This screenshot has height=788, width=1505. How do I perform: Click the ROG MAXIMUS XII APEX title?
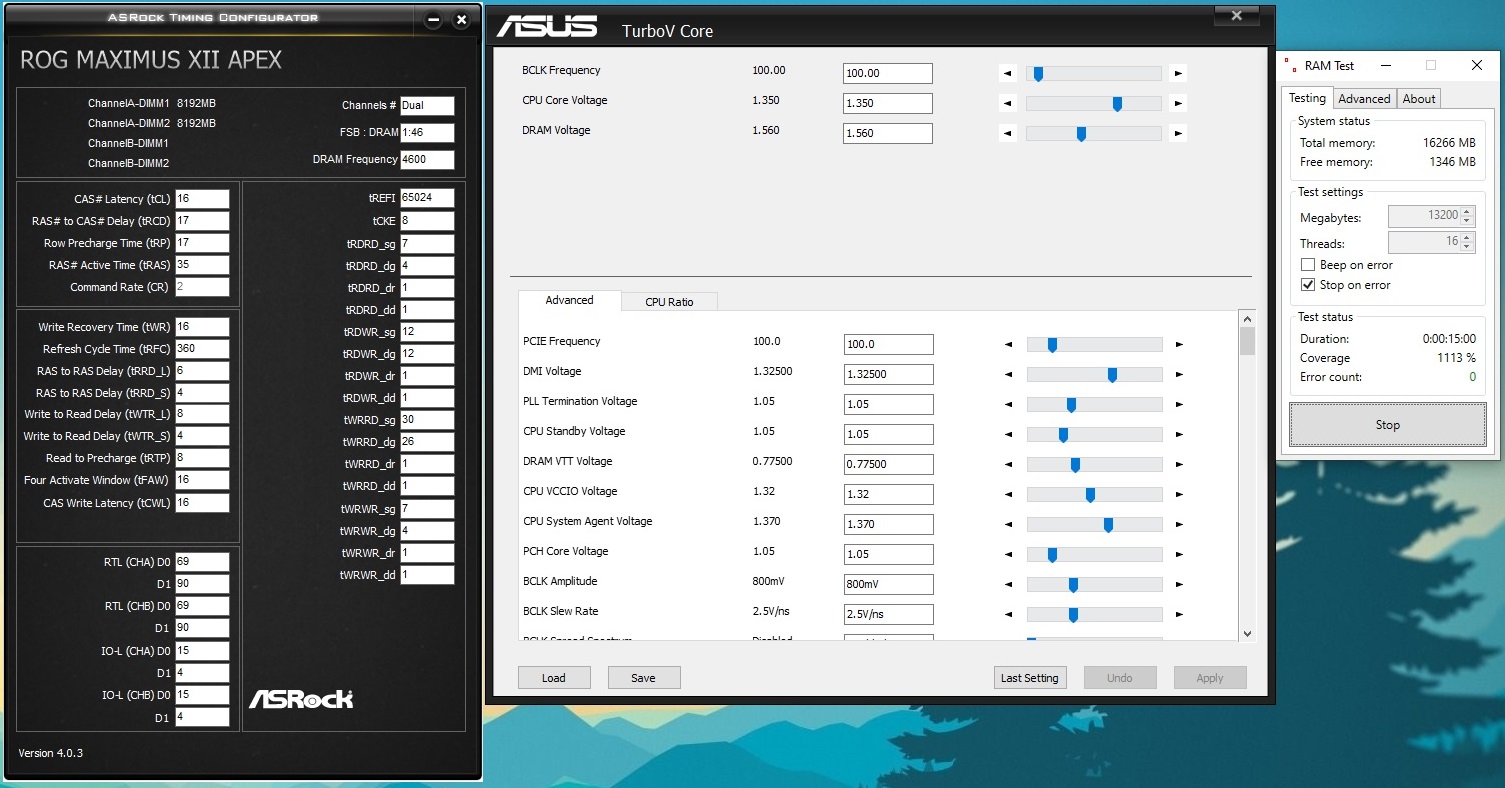(151, 60)
